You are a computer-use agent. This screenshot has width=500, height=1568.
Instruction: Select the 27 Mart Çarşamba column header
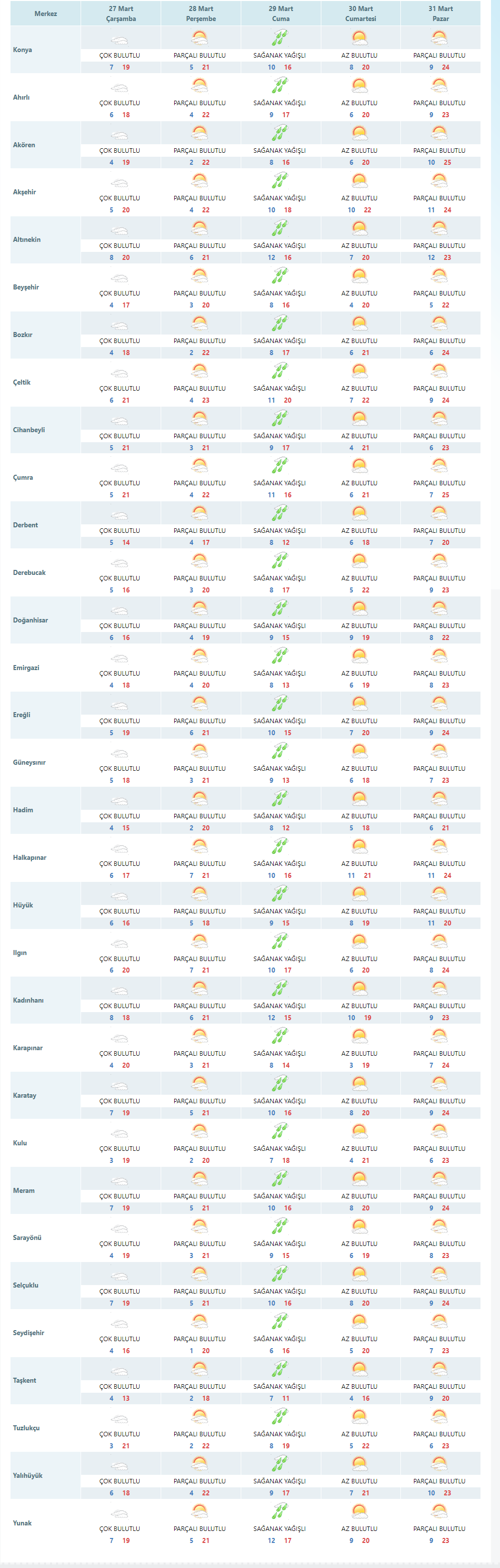tap(121, 14)
